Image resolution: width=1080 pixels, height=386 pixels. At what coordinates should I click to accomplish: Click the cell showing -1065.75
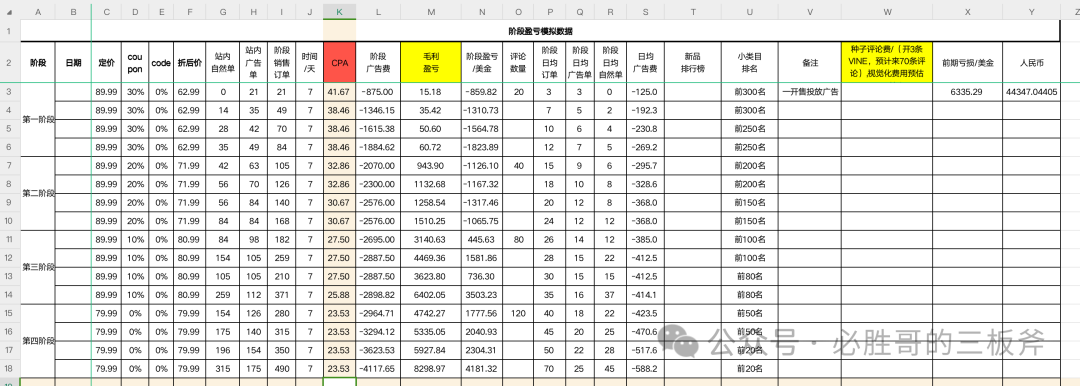pyautogui.click(x=482, y=221)
